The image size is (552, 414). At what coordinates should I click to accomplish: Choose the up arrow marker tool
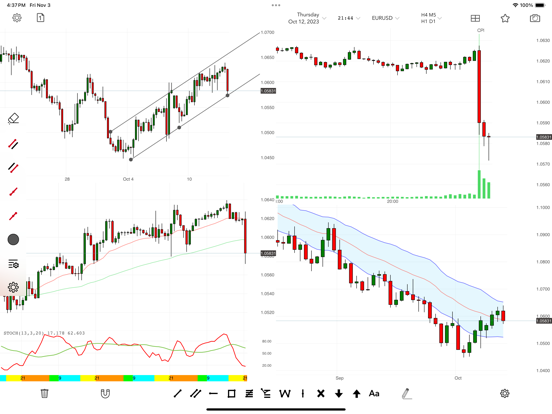coord(357,394)
